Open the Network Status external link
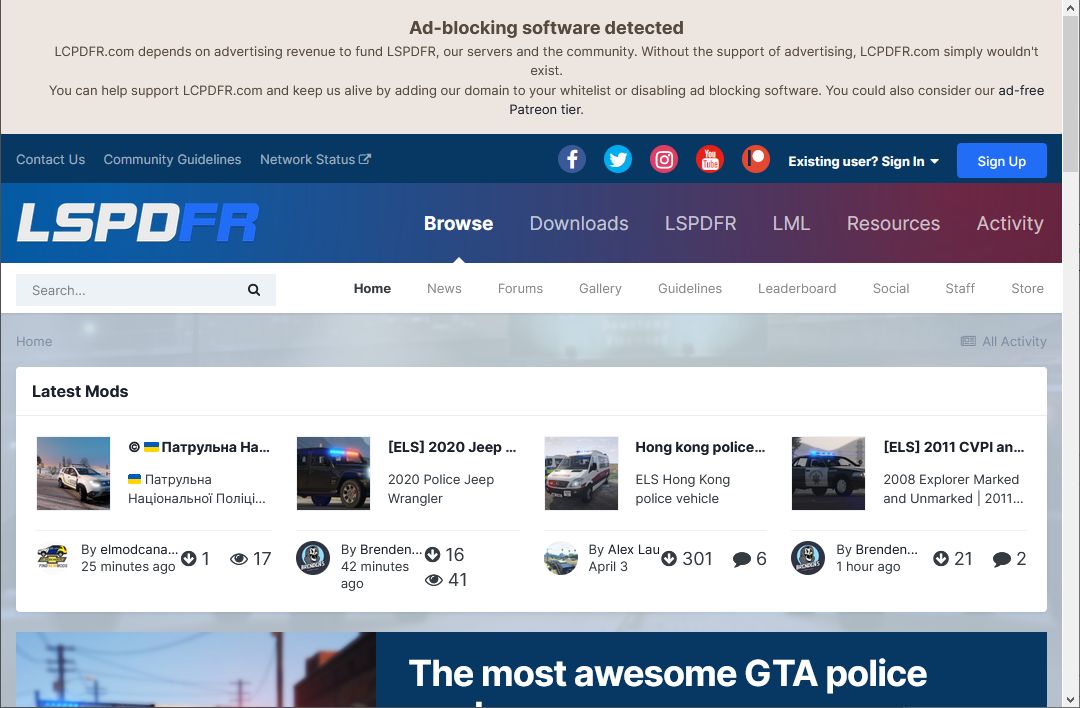The image size is (1080, 708). click(315, 159)
